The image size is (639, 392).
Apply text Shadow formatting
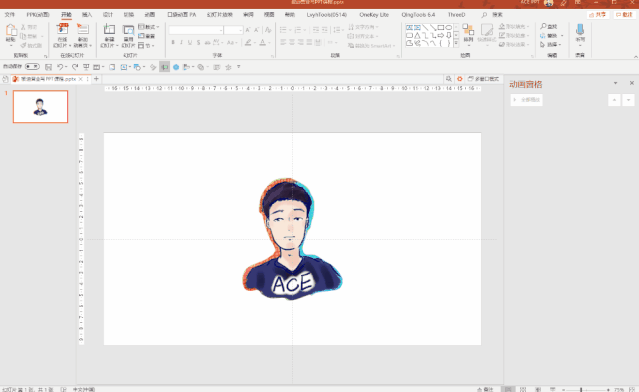[198, 42]
